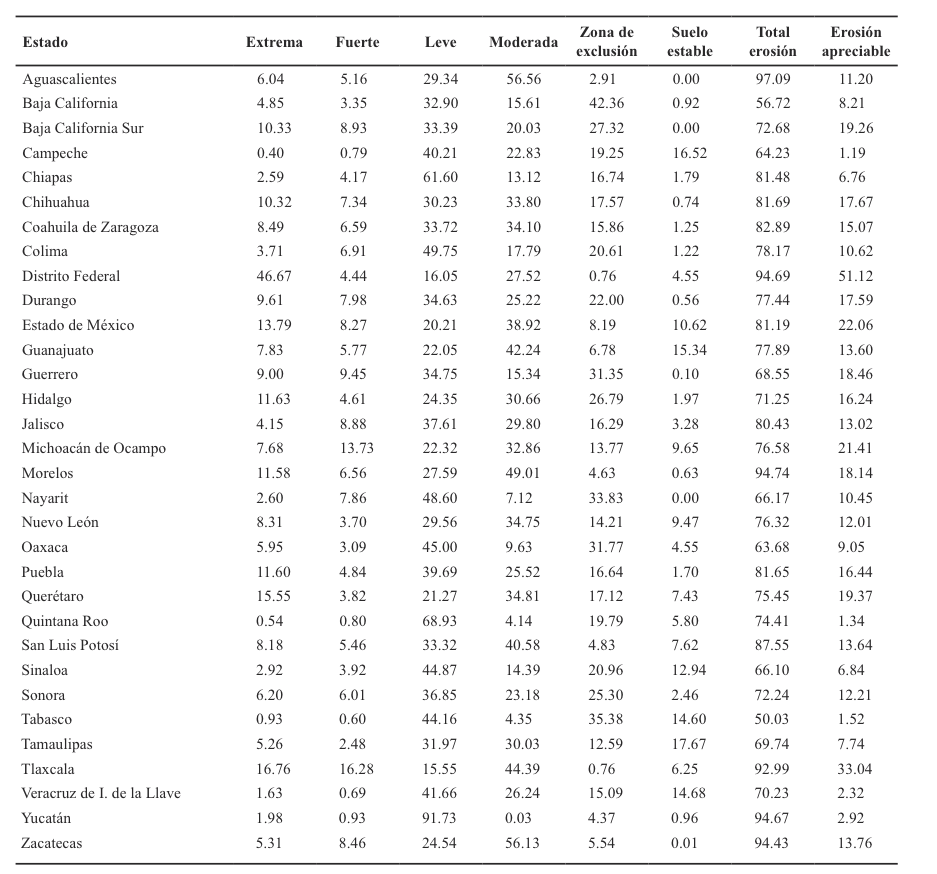The image size is (937, 874).
Task: Click the Estado column header
Action: click(x=45, y=43)
